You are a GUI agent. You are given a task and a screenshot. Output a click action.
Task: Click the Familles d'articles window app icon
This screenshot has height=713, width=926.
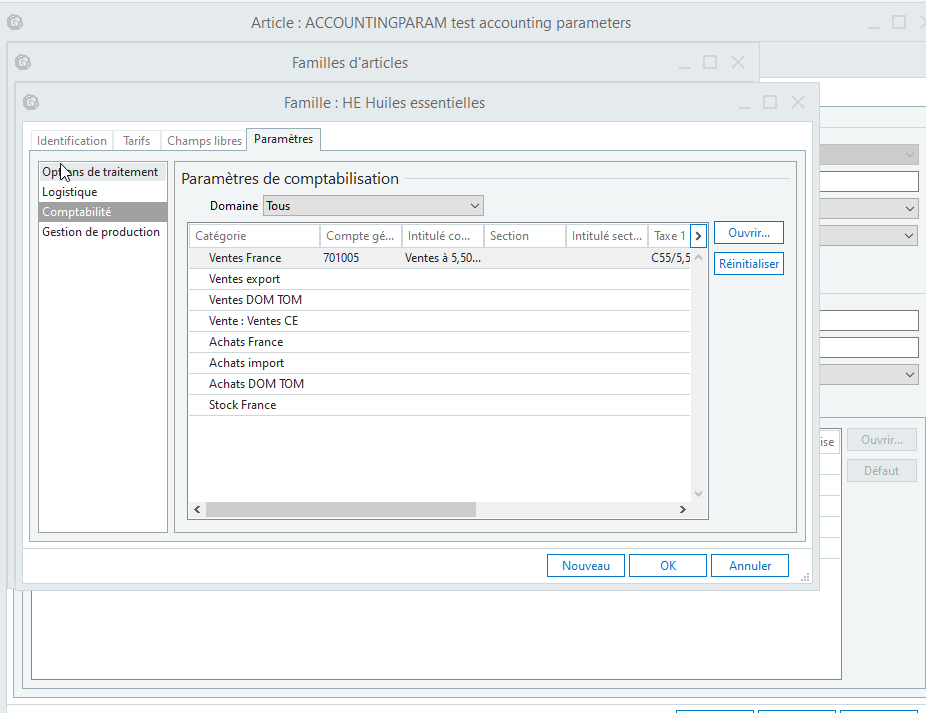coord(22,62)
